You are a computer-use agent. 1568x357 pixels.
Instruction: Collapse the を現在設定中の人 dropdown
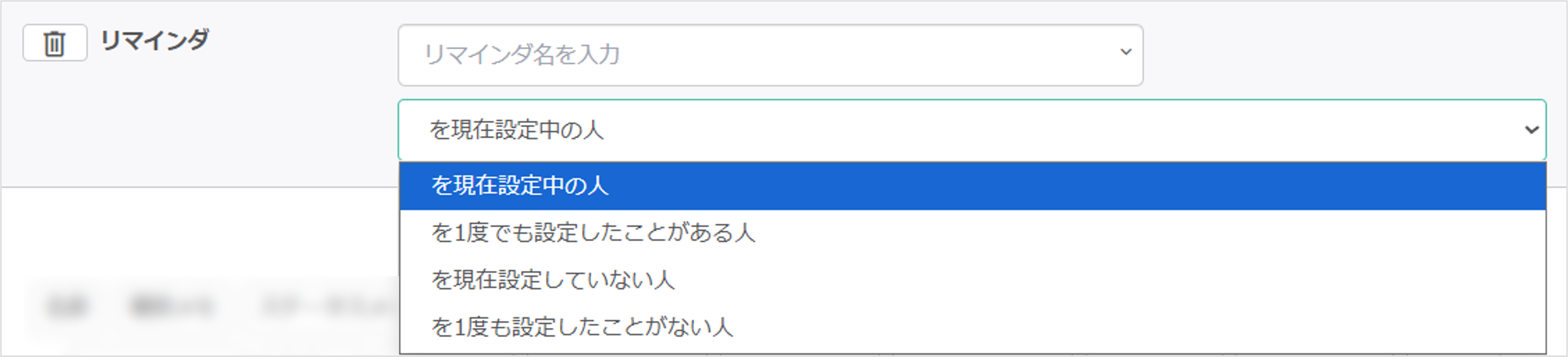pyautogui.click(x=1531, y=130)
